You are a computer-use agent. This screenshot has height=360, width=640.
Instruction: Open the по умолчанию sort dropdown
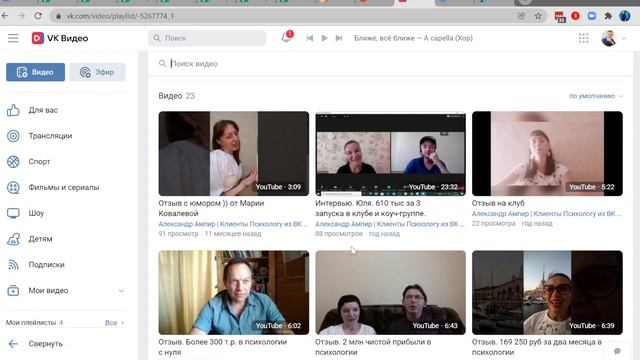pyautogui.click(x=596, y=96)
